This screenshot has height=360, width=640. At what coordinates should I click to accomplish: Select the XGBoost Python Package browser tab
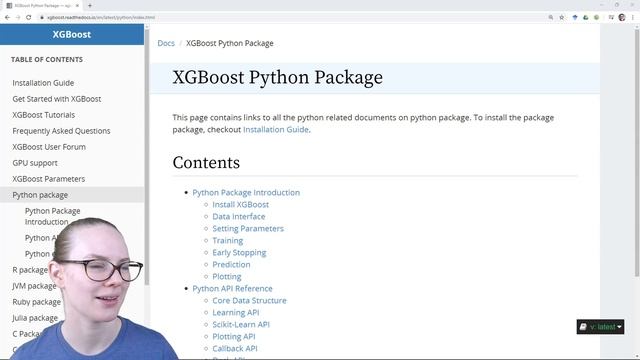tap(42, 6)
